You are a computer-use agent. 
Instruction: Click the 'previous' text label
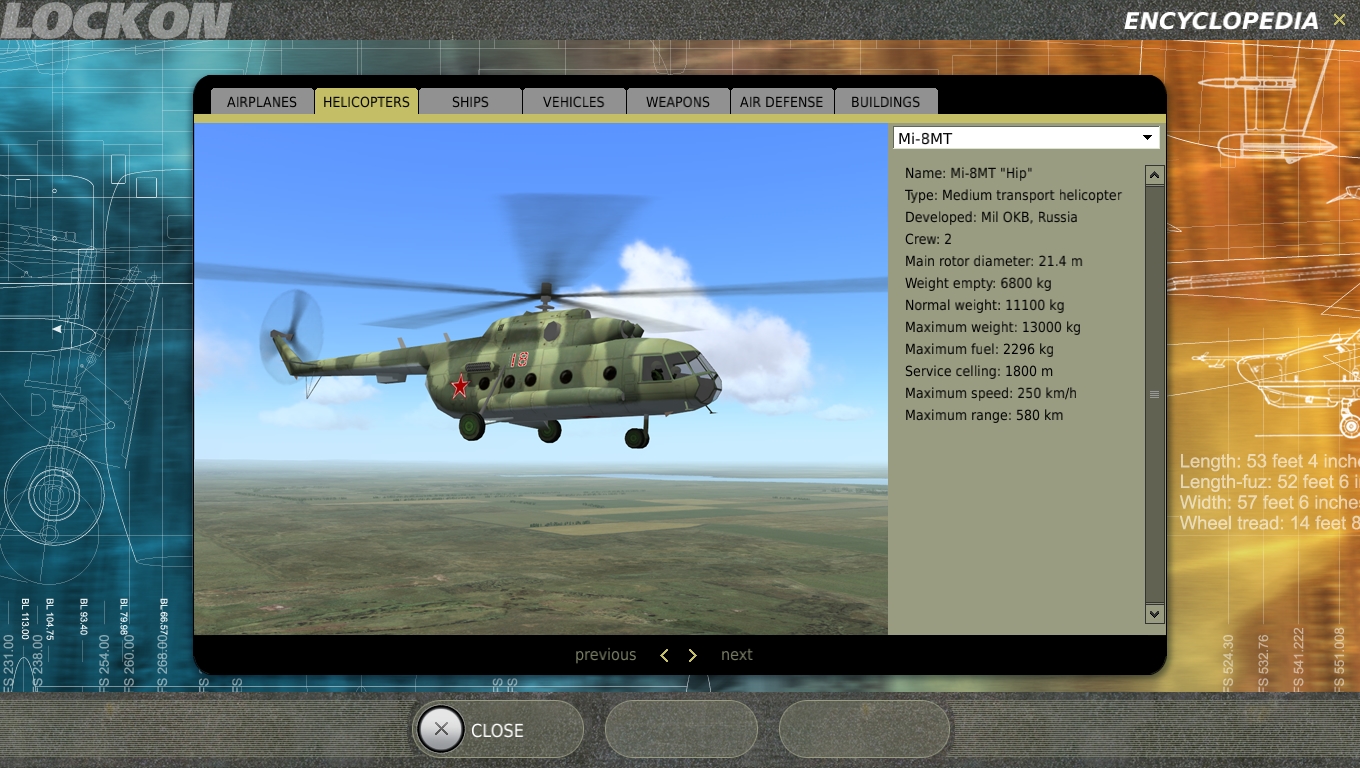click(x=606, y=655)
